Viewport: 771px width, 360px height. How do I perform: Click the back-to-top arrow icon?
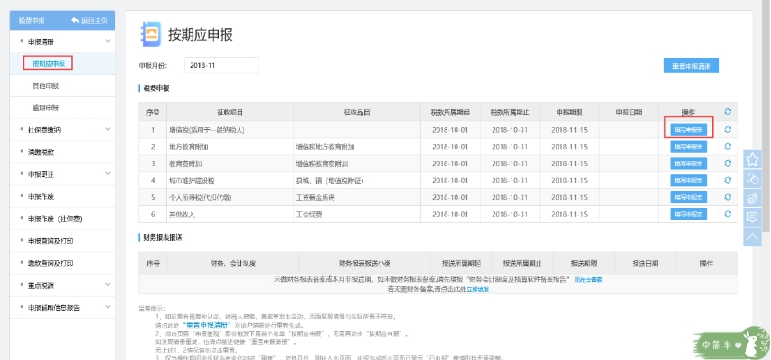(752, 237)
